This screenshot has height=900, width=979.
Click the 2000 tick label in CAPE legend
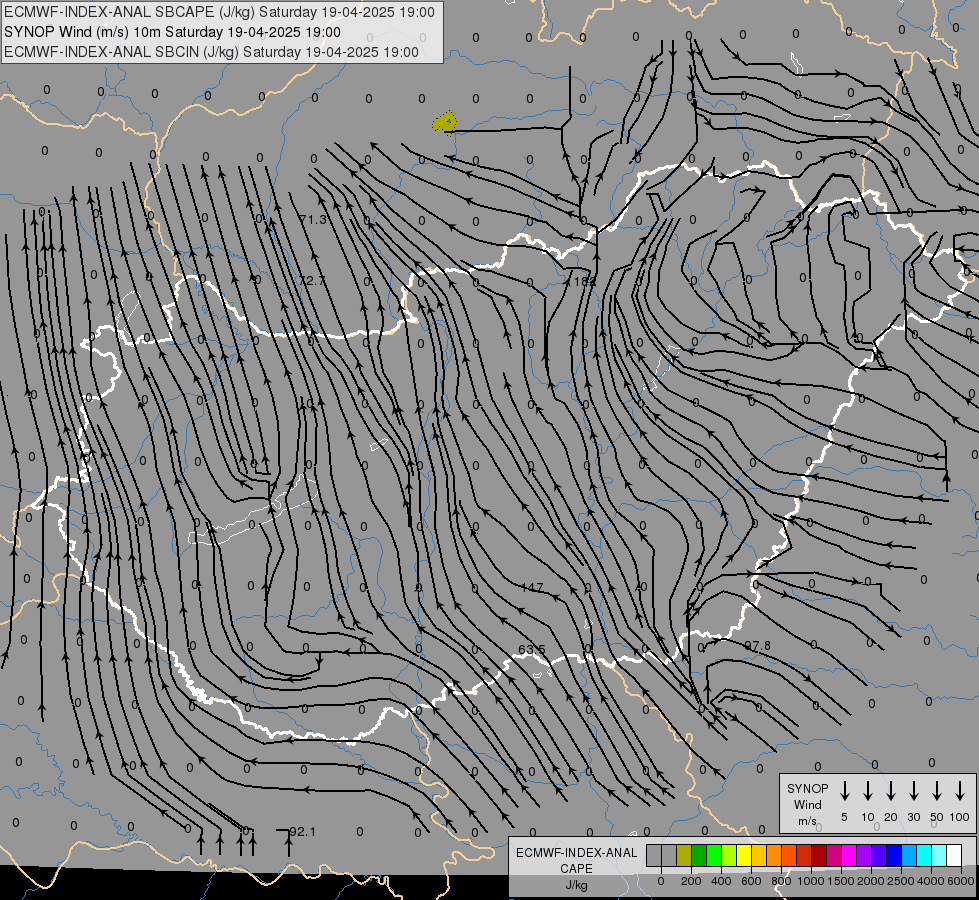(x=871, y=881)
